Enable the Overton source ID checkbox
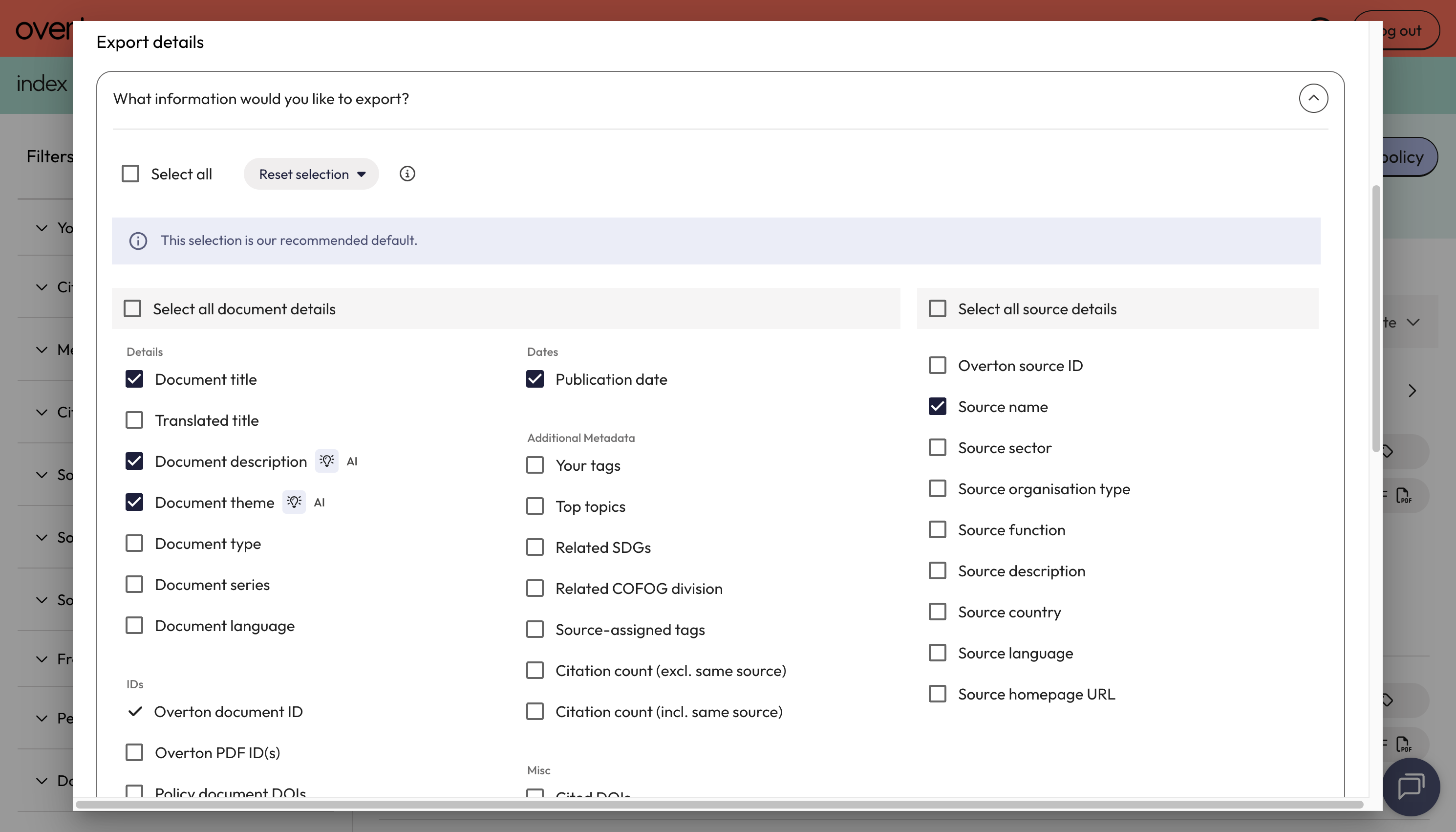Screen dimensions: 1456x832 point(938,365)
